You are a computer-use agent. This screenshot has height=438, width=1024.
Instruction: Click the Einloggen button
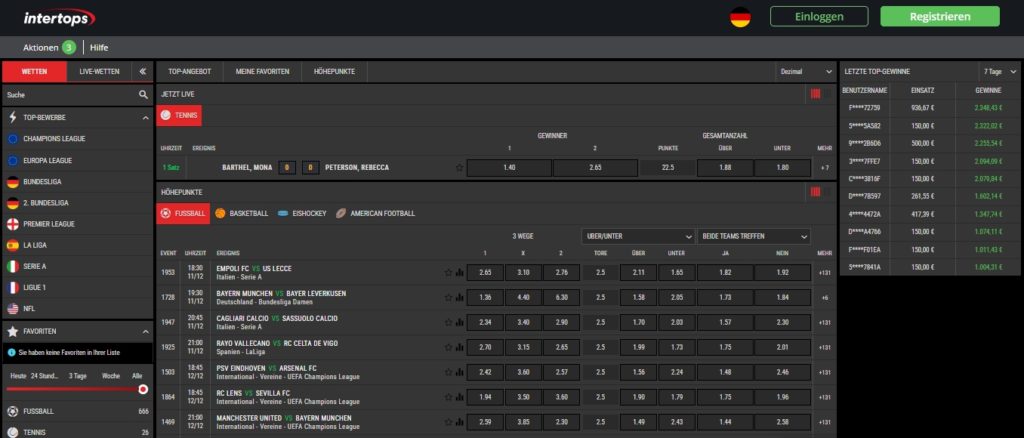[x=819, y=16]
